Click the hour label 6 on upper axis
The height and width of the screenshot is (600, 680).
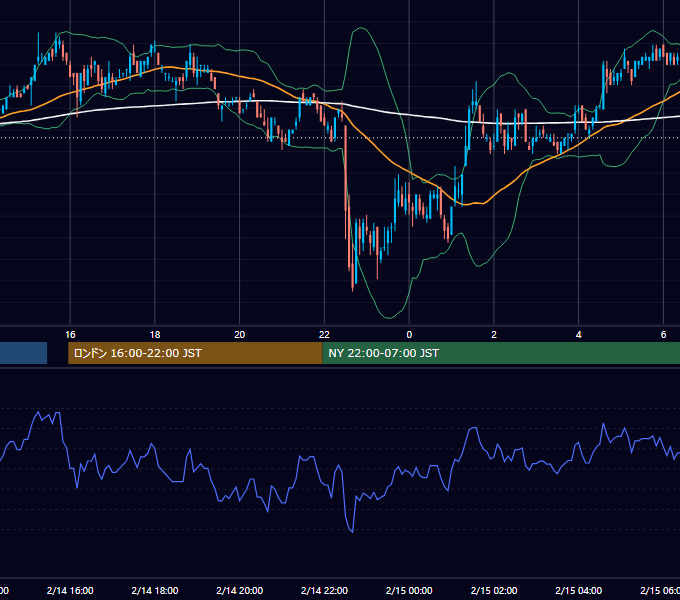(663, 334)
